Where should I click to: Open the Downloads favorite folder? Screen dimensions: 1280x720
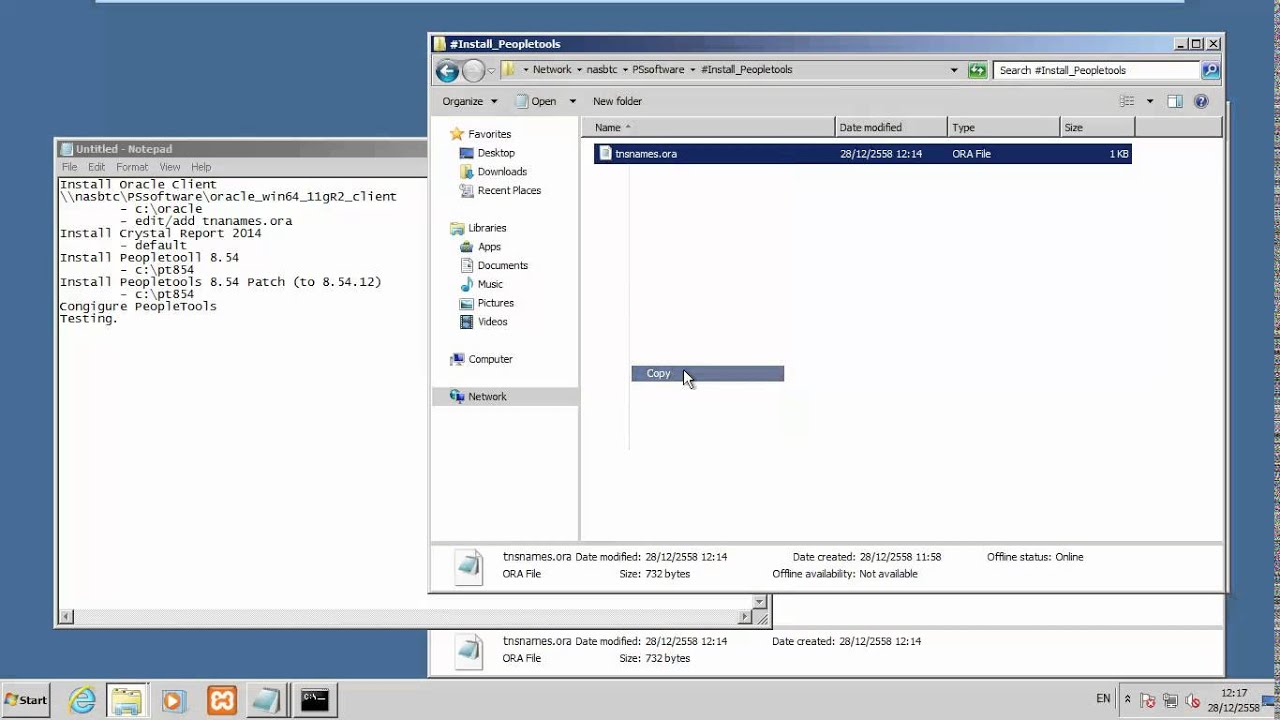pyautogui.click(x=502, y=172)
